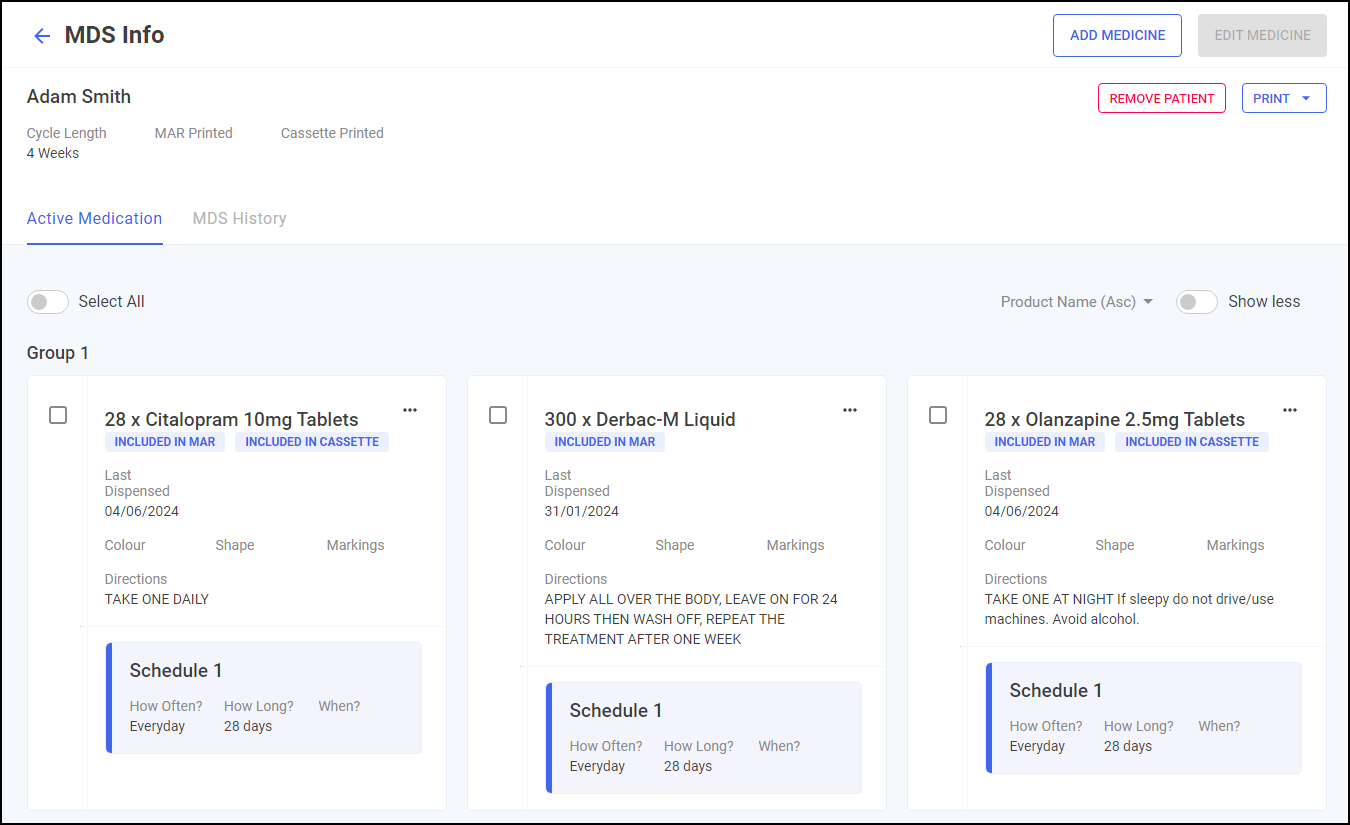Open three-dot menu for Derbac-M Liquid
This screenshot has height=825, width=1350.
(850, 410)
